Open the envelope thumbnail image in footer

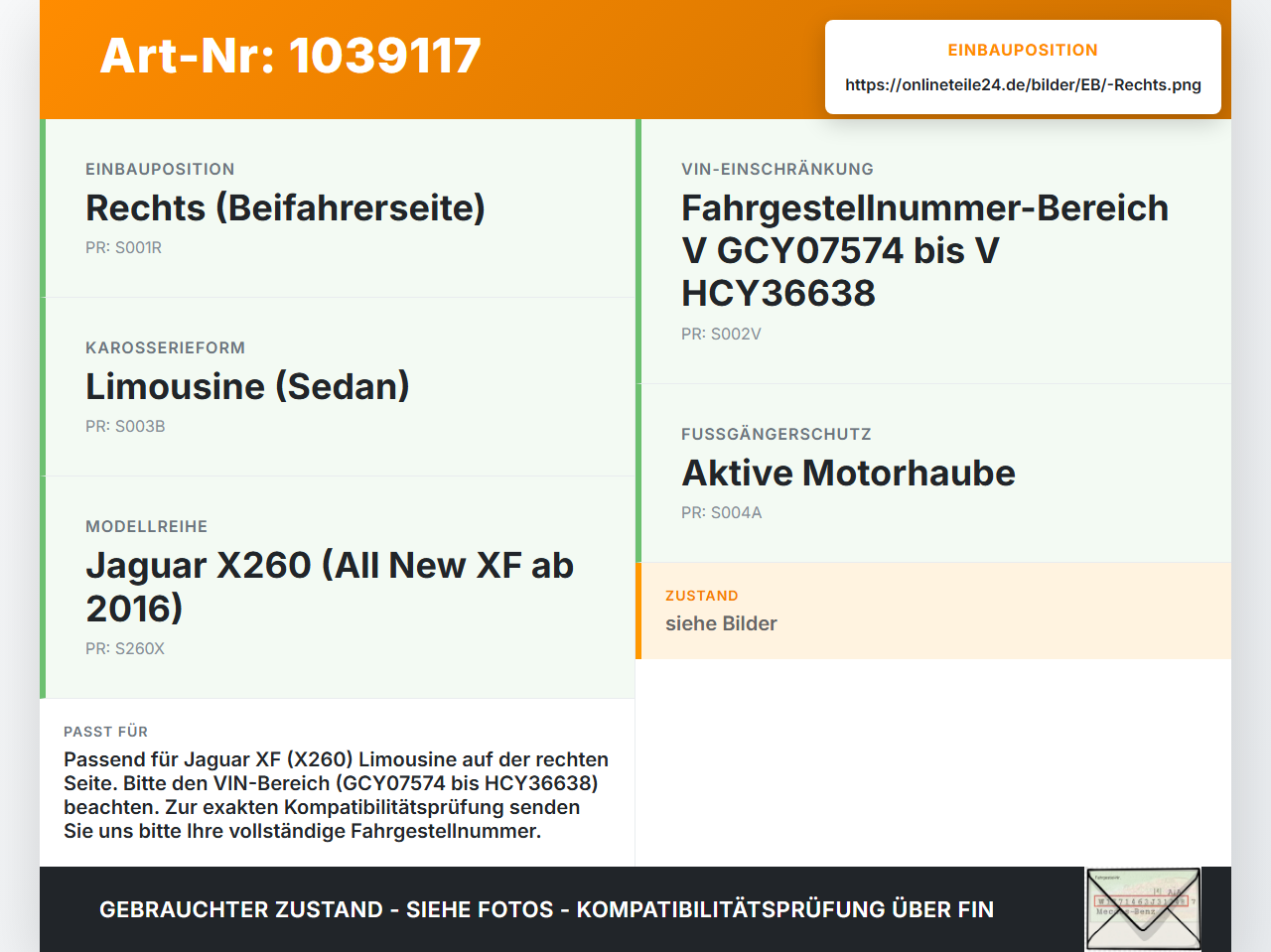click(x=1143, y=909)
